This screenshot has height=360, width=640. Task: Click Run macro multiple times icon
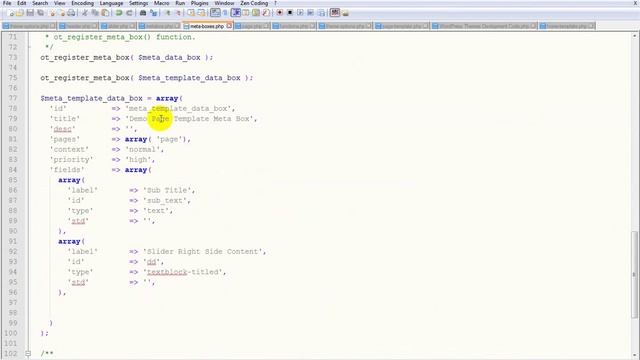click(311, 13)
